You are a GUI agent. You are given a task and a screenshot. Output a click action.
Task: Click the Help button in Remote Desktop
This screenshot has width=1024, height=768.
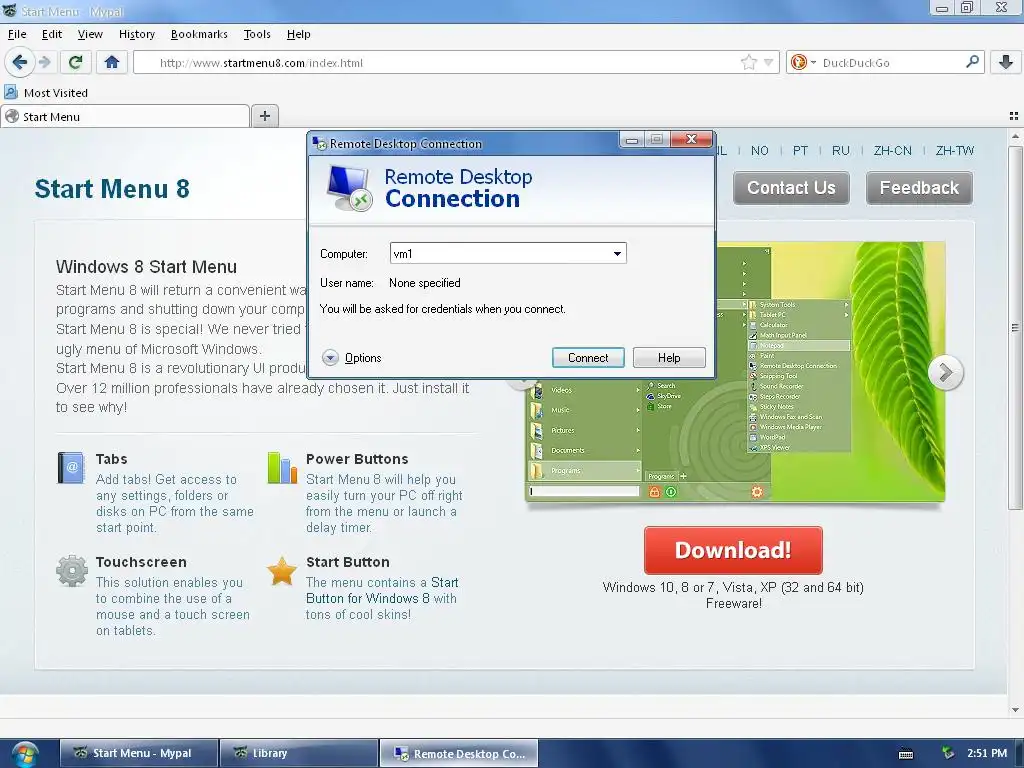click(669, 358)
